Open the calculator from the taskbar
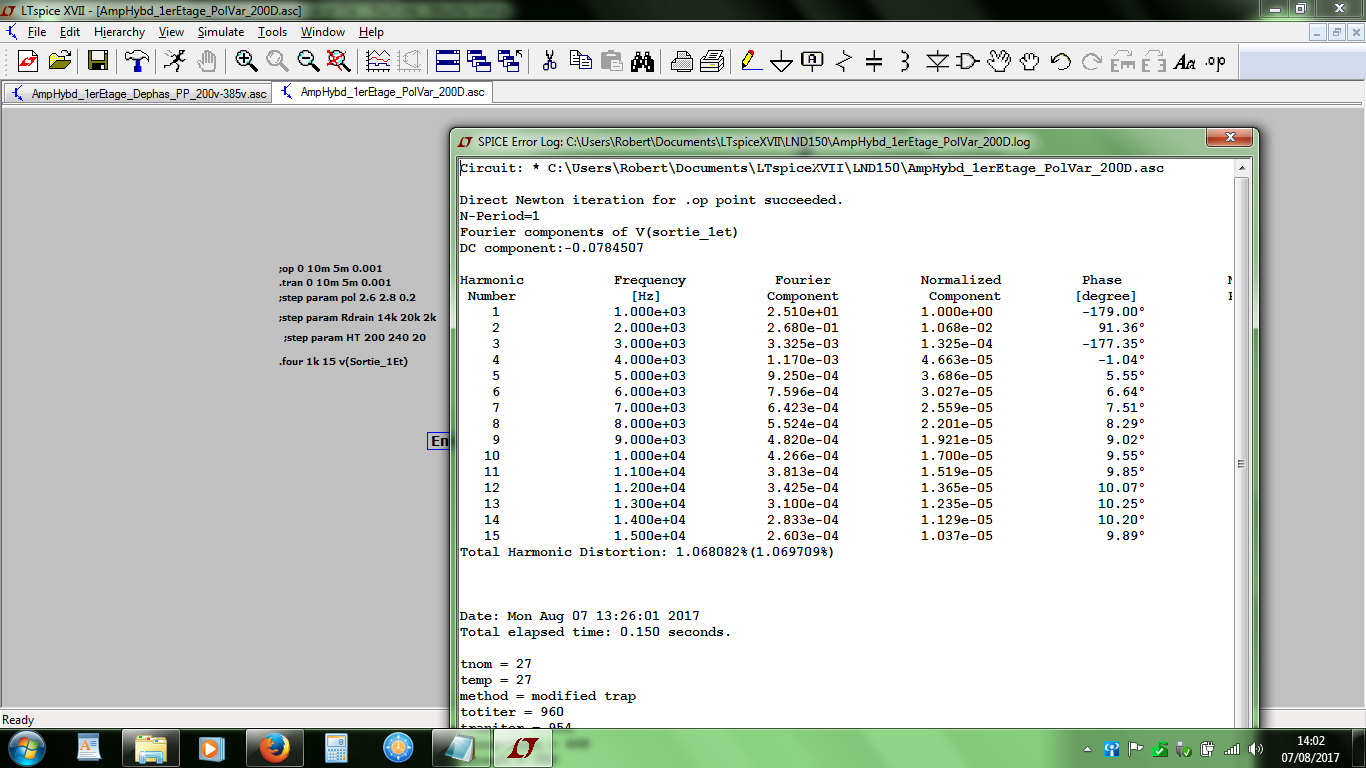The height and width of the screenshot is (768, 1366). (335, 748)
